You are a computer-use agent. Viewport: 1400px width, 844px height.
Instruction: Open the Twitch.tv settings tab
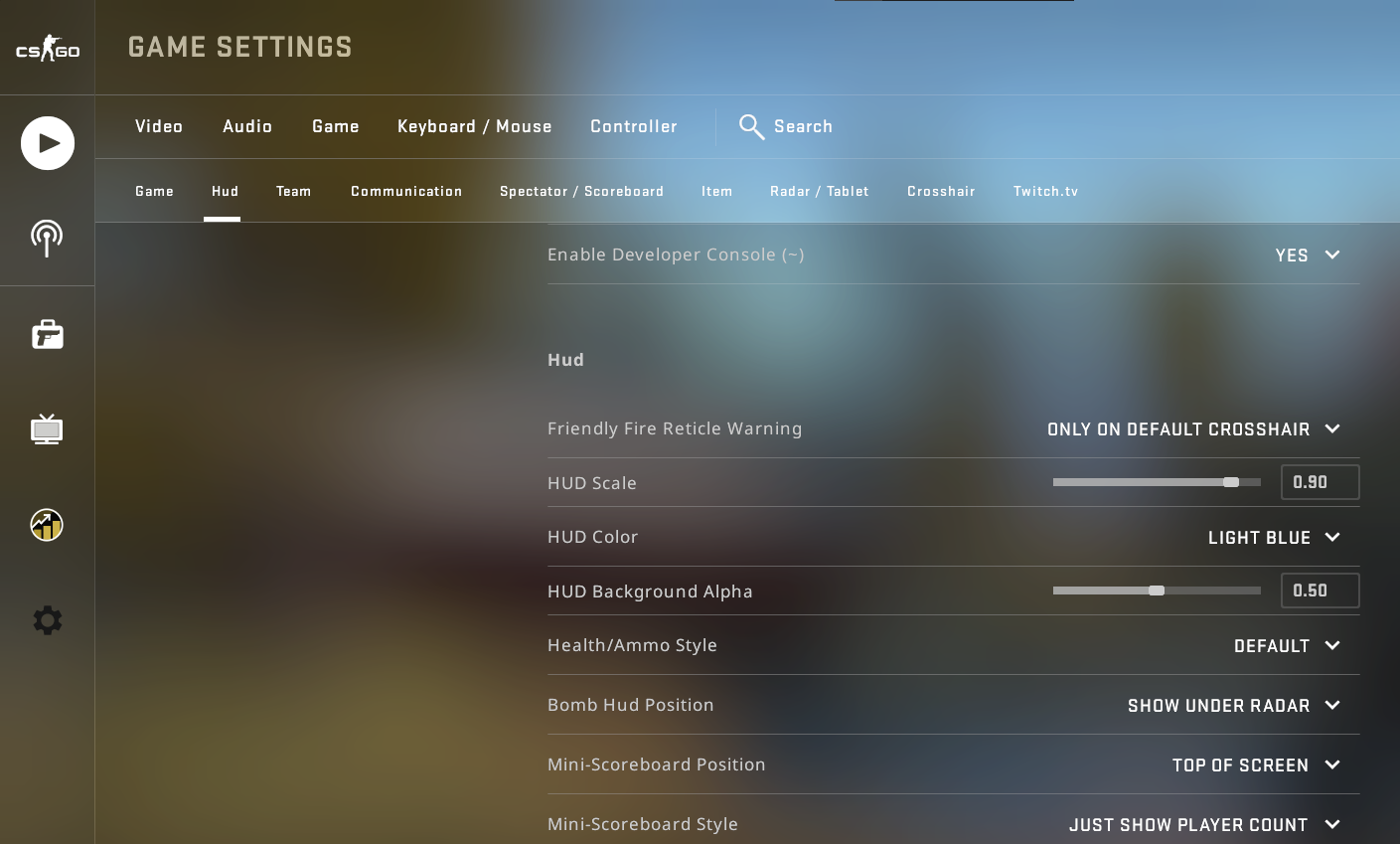[1045, 192]
